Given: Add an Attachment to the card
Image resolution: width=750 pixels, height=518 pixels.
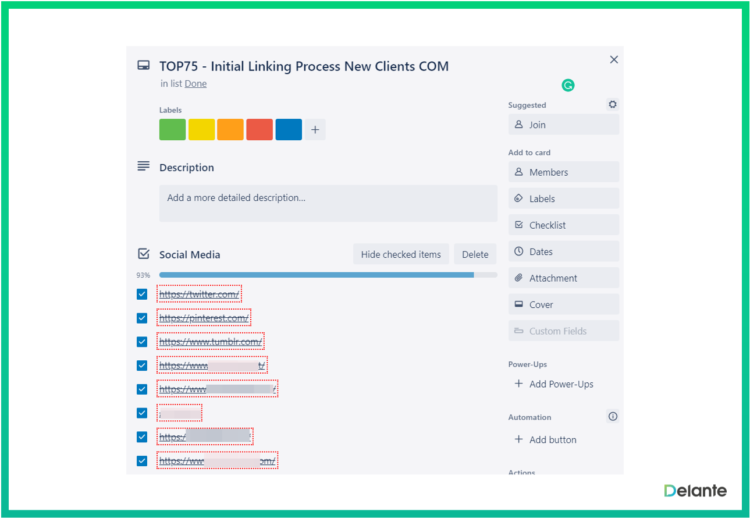Looking at the screenshot, I should pyautogui.click(x=563, y=278).
